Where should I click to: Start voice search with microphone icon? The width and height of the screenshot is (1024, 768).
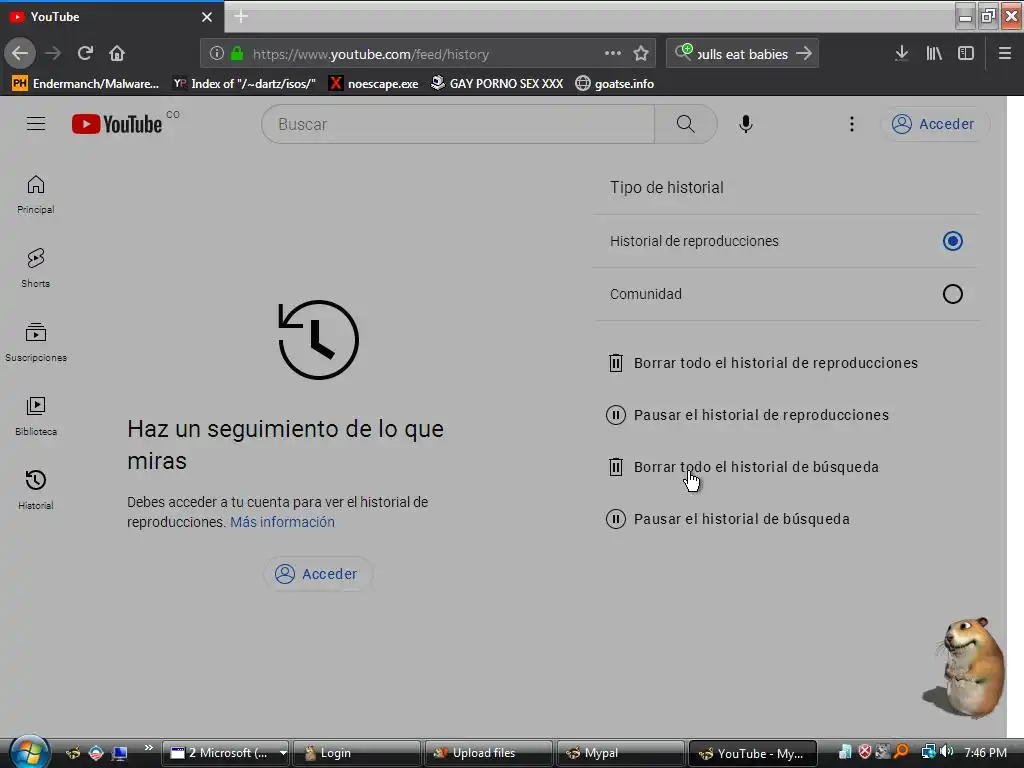(745, 124)
